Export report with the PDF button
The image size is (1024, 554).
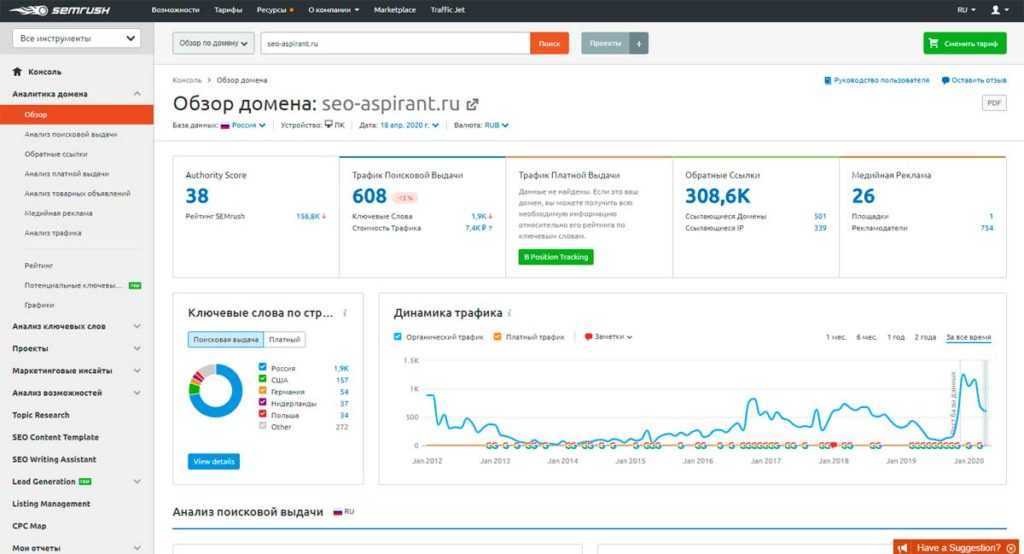click(994, 103)
